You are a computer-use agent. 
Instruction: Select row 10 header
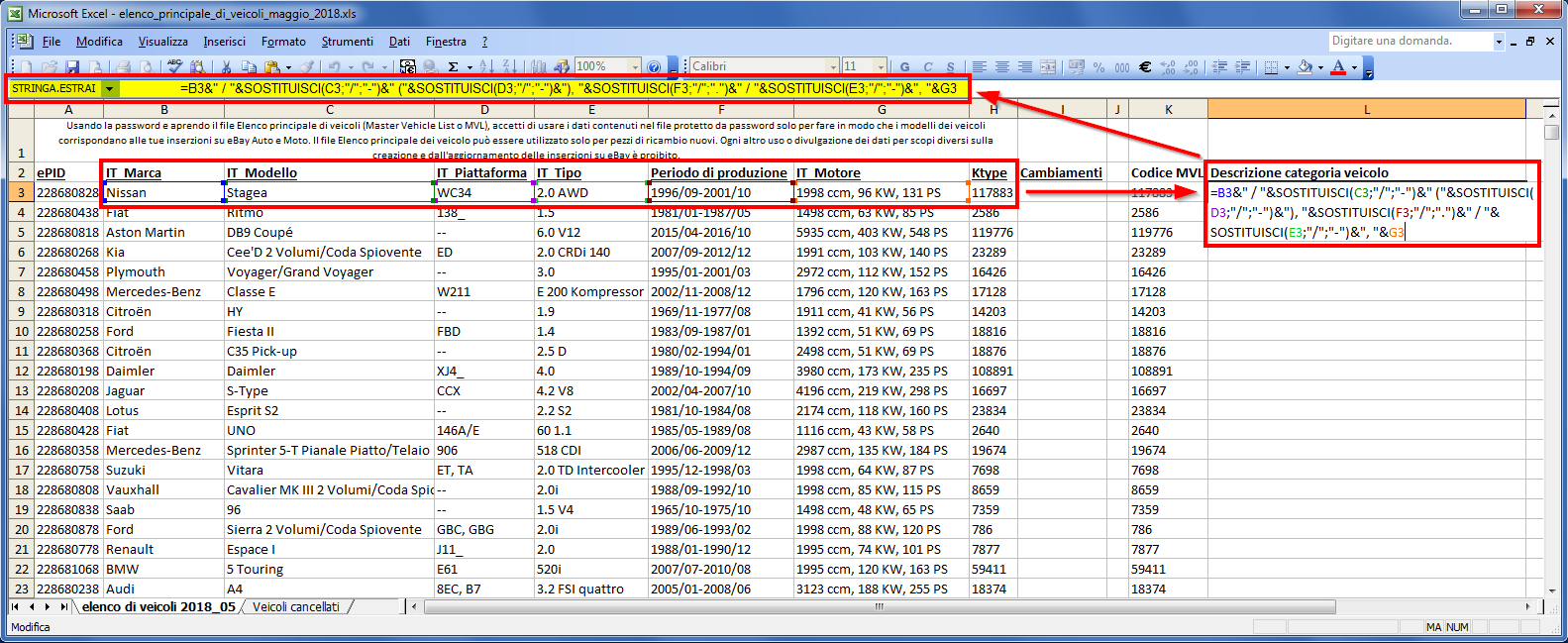(21, 331)
